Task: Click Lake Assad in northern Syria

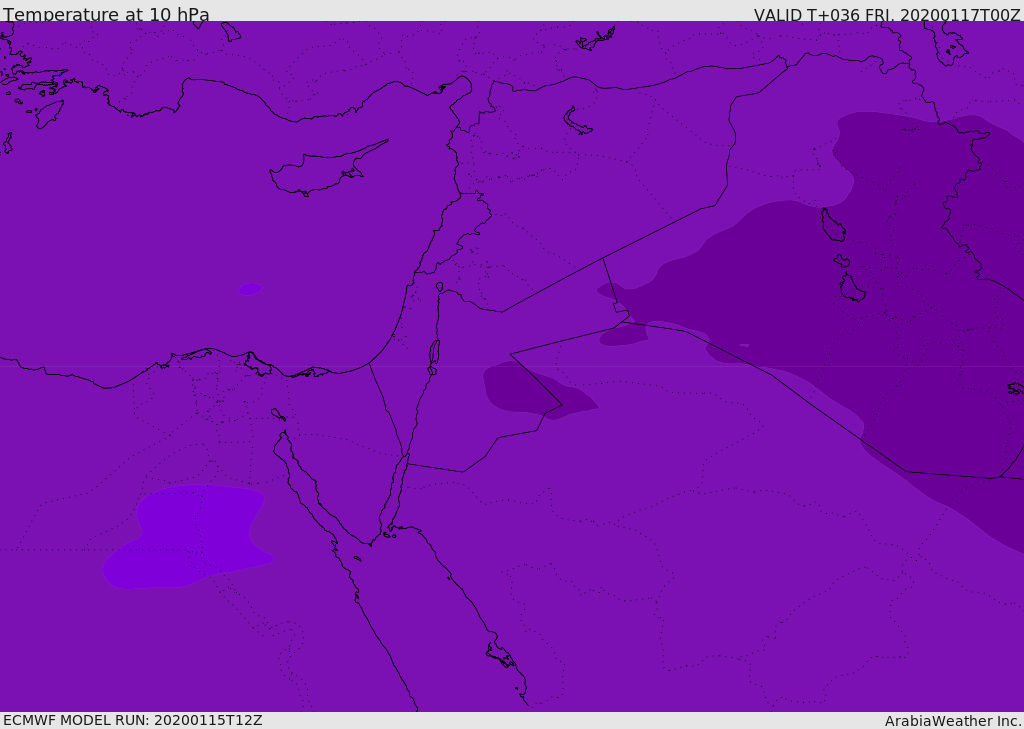Action: pos(576,122)
